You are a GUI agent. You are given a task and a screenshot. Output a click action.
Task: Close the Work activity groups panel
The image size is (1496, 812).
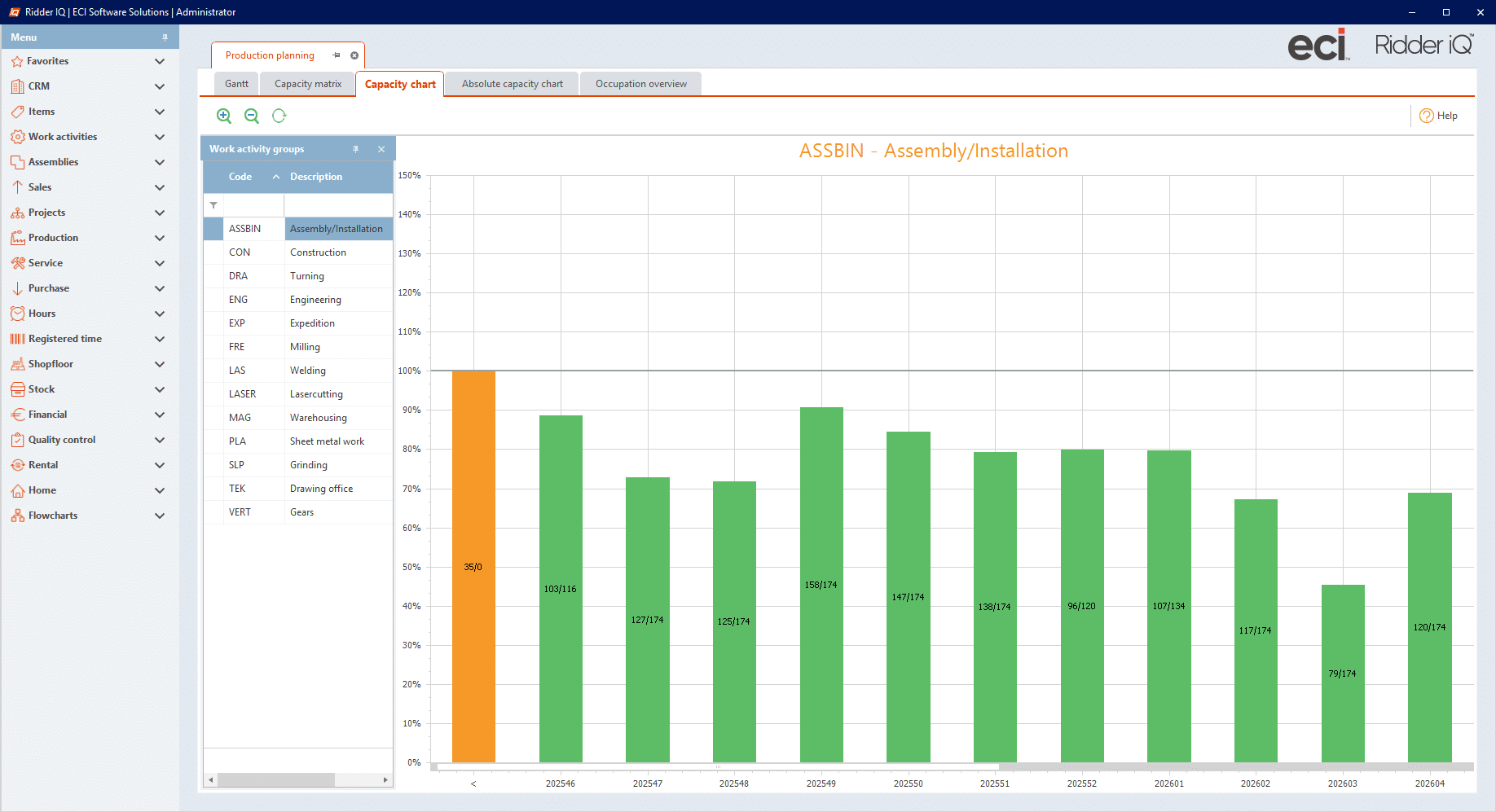tap(381, 149)
